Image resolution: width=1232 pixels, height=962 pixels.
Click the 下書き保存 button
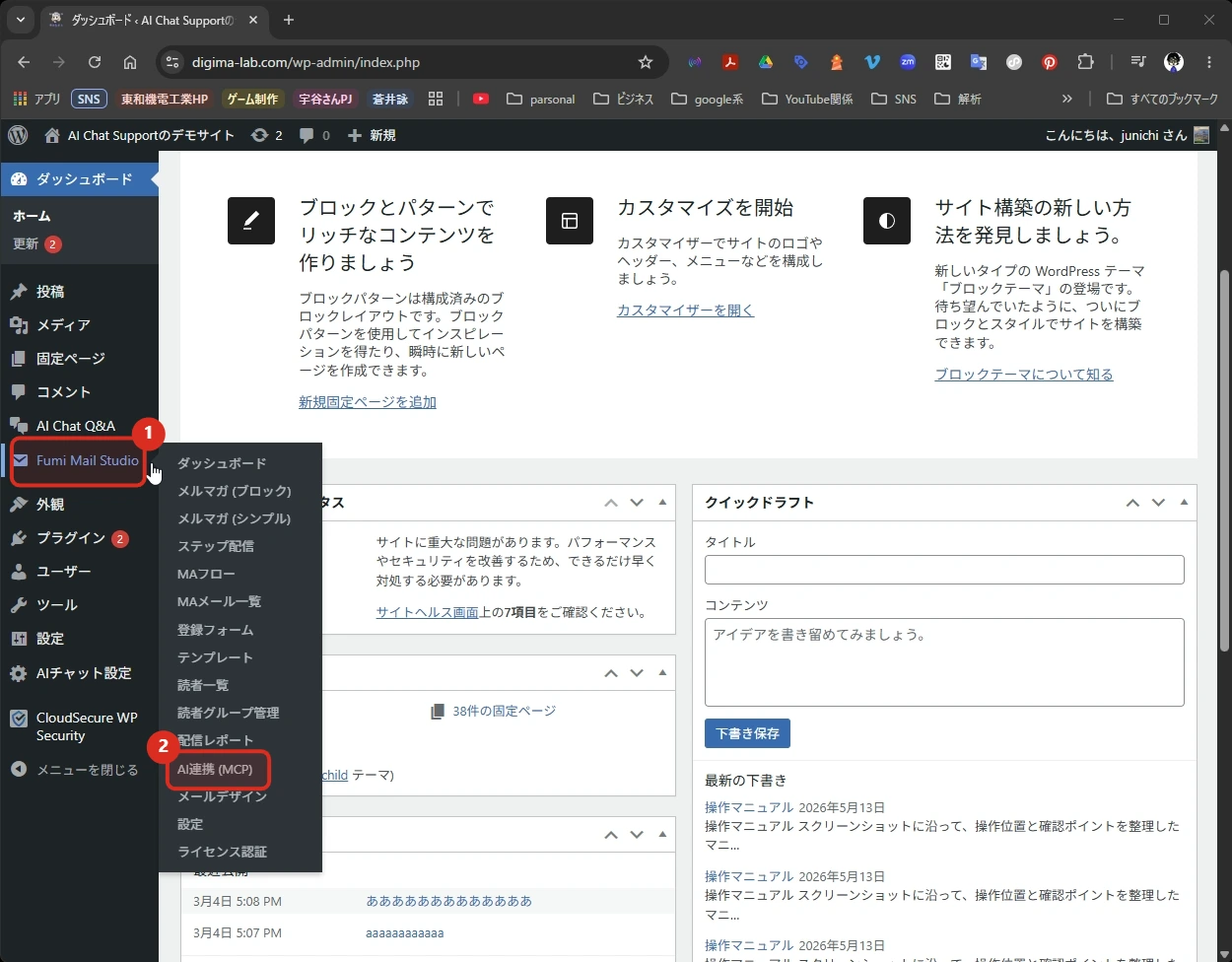click(747, 733)
